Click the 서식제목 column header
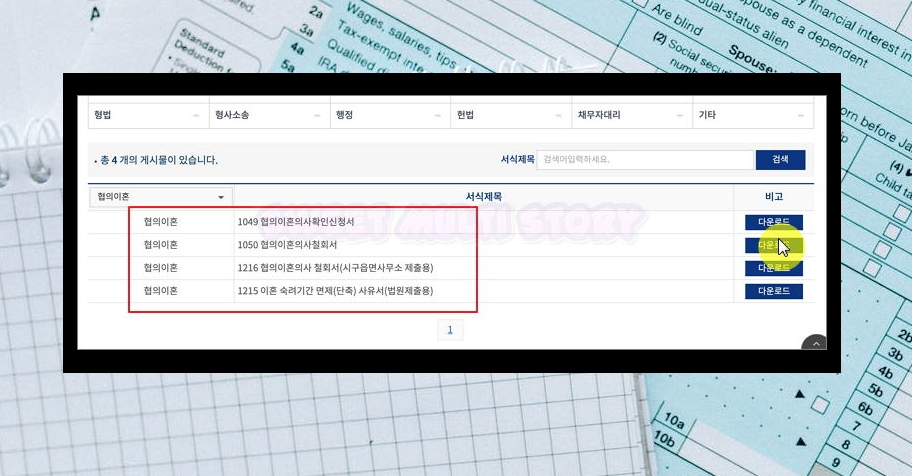 point(483,197)
